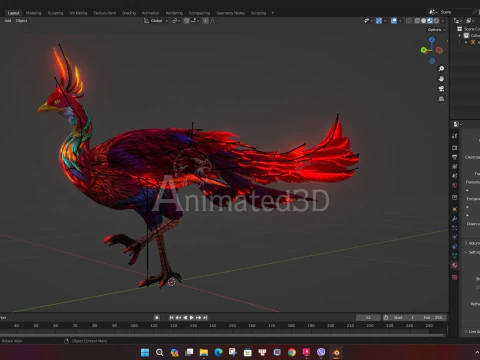Screen dimensions: 480x360
Task: Switch to the Shading workspace tab
Action: point(129,13)
